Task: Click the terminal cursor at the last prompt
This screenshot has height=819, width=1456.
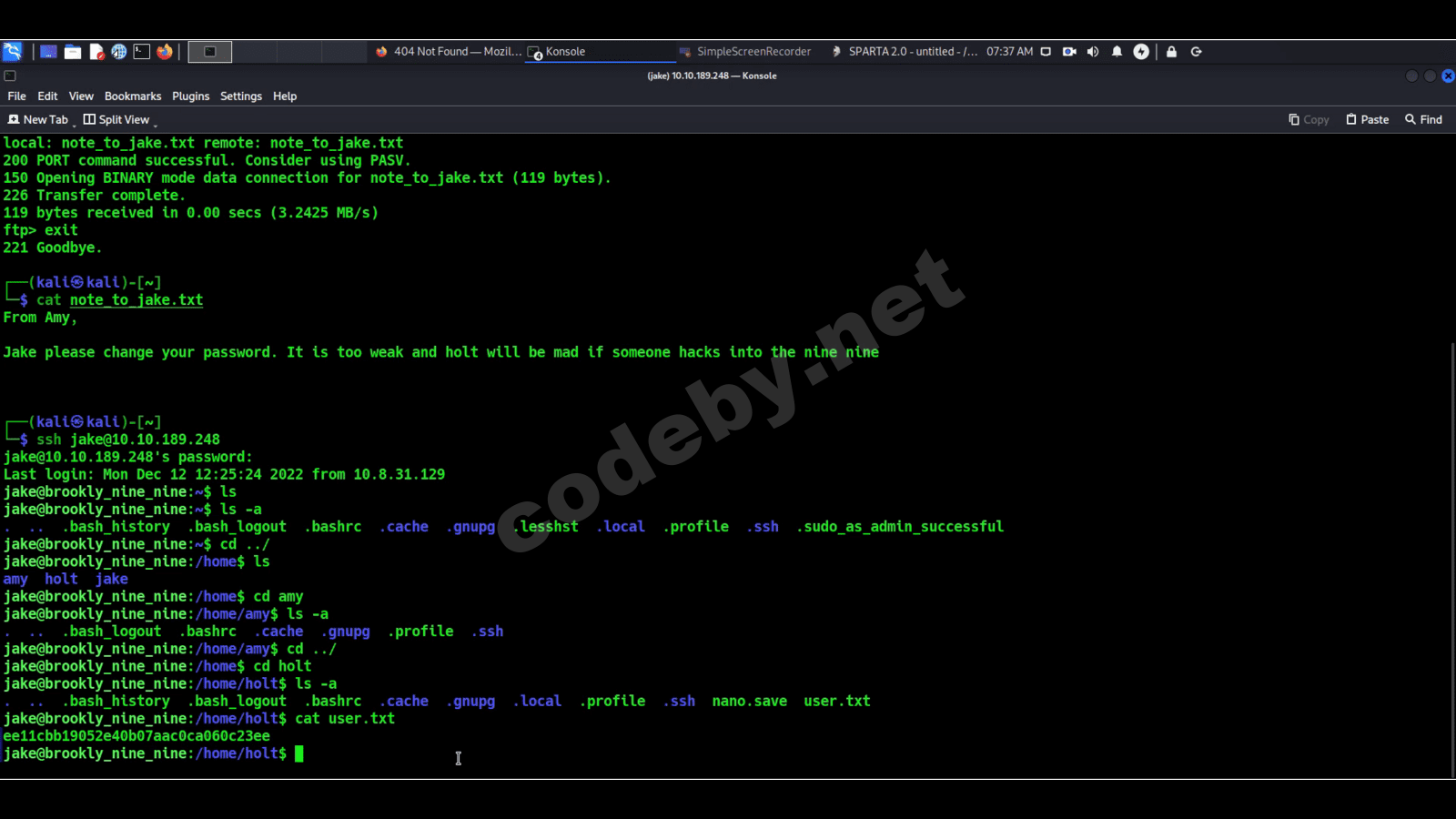Action: coord(299,753)
